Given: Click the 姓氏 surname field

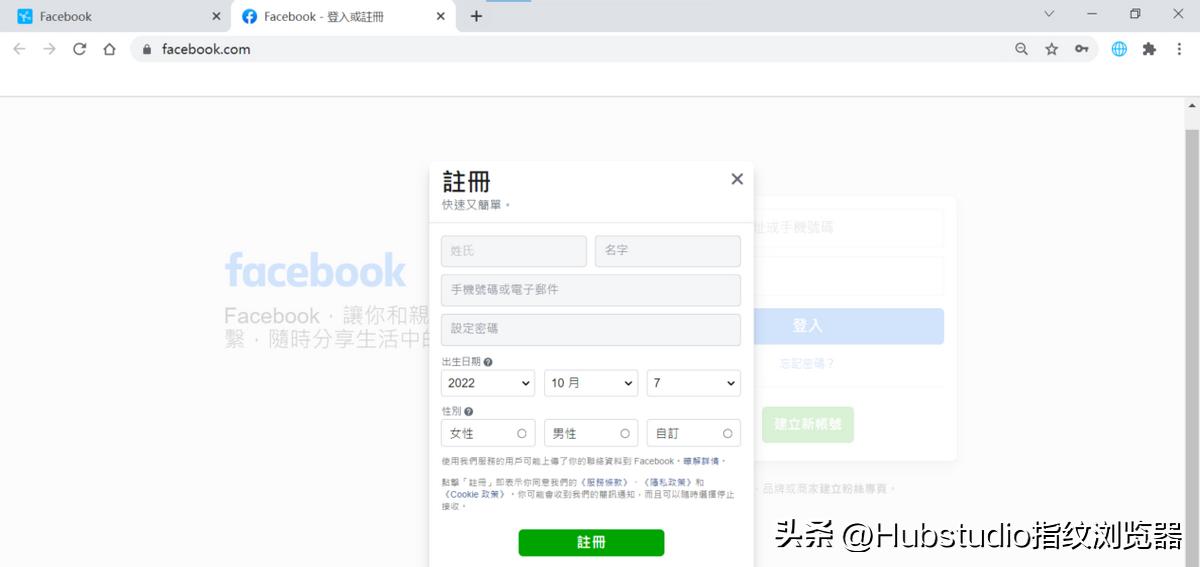Looking at the screenshot, I should pos(514,251).
